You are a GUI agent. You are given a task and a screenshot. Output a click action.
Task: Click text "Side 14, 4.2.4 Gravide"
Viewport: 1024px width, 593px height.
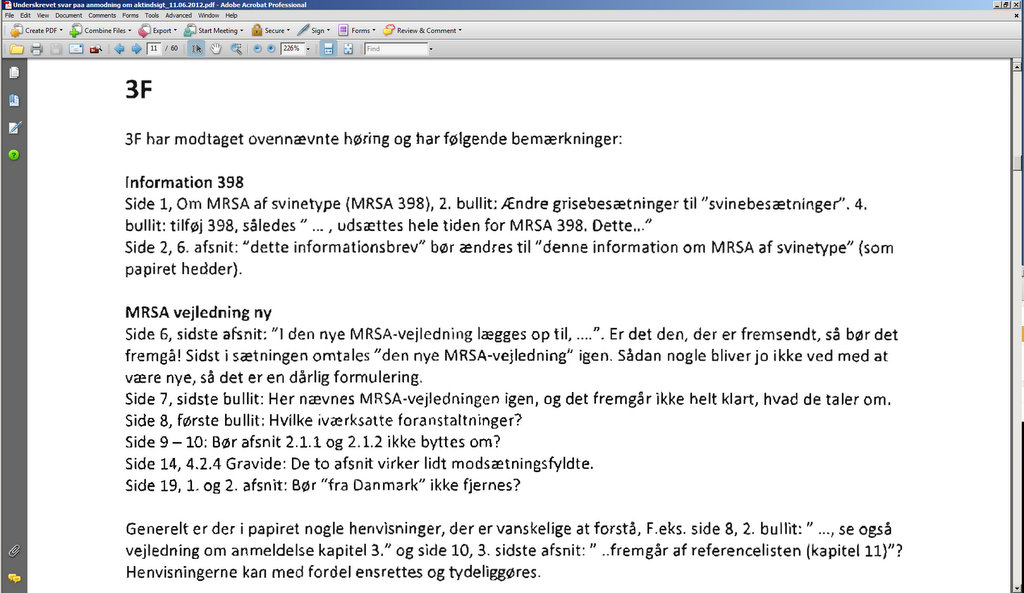[205, 464]
